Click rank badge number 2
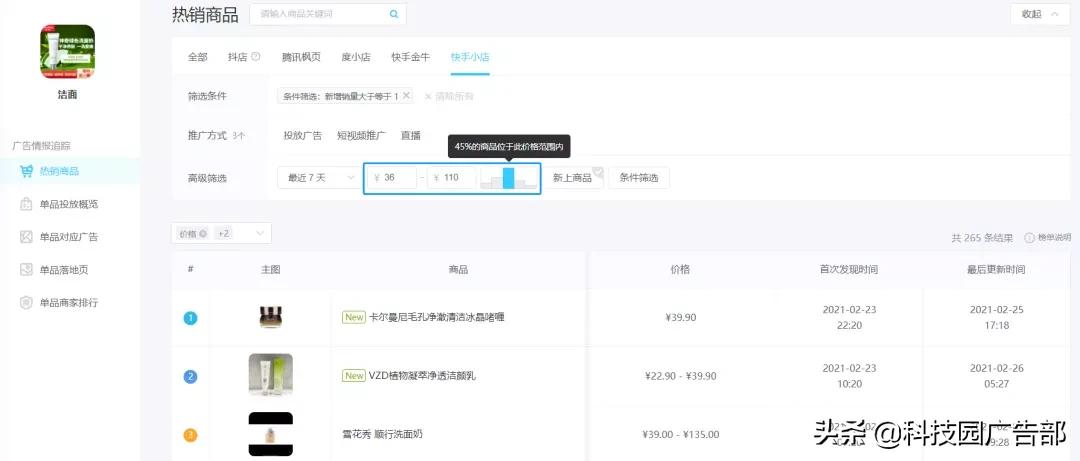Image resolution: width=1080 pixels, height=461 pixels. [190, 377]
